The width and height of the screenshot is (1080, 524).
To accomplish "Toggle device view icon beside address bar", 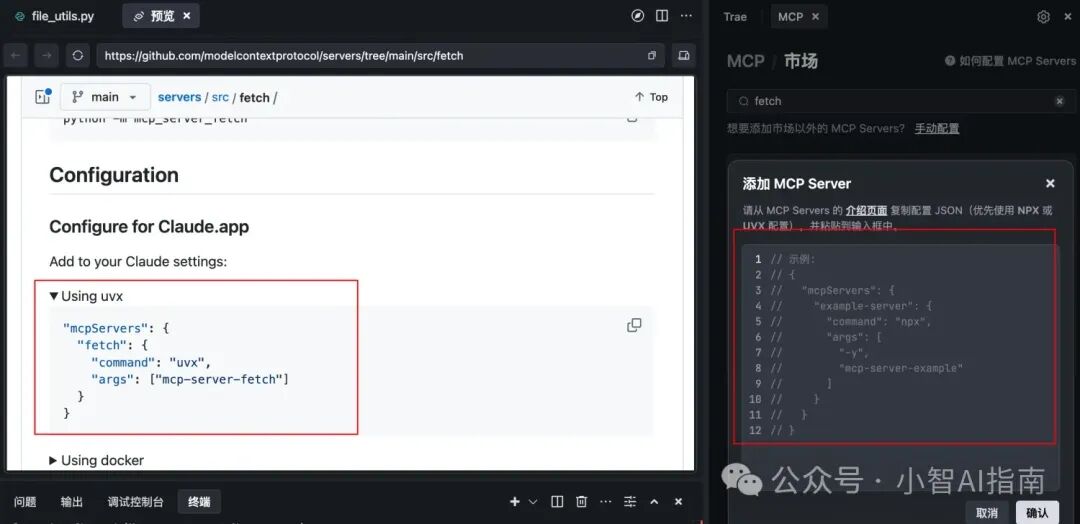I will [683, 55].
